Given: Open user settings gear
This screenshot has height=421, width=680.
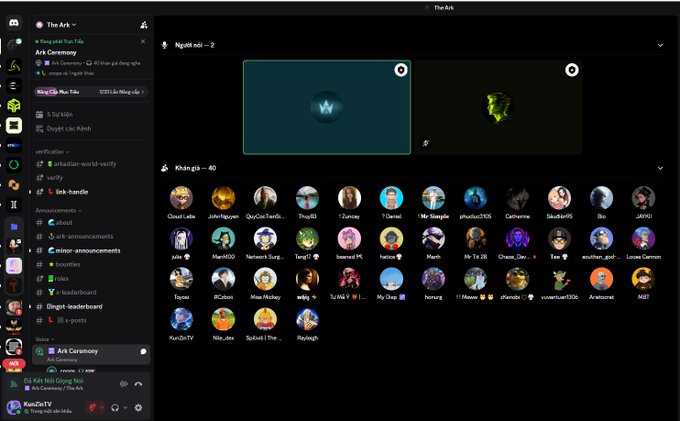Looking at the screenshot, I should pos(138,408).
